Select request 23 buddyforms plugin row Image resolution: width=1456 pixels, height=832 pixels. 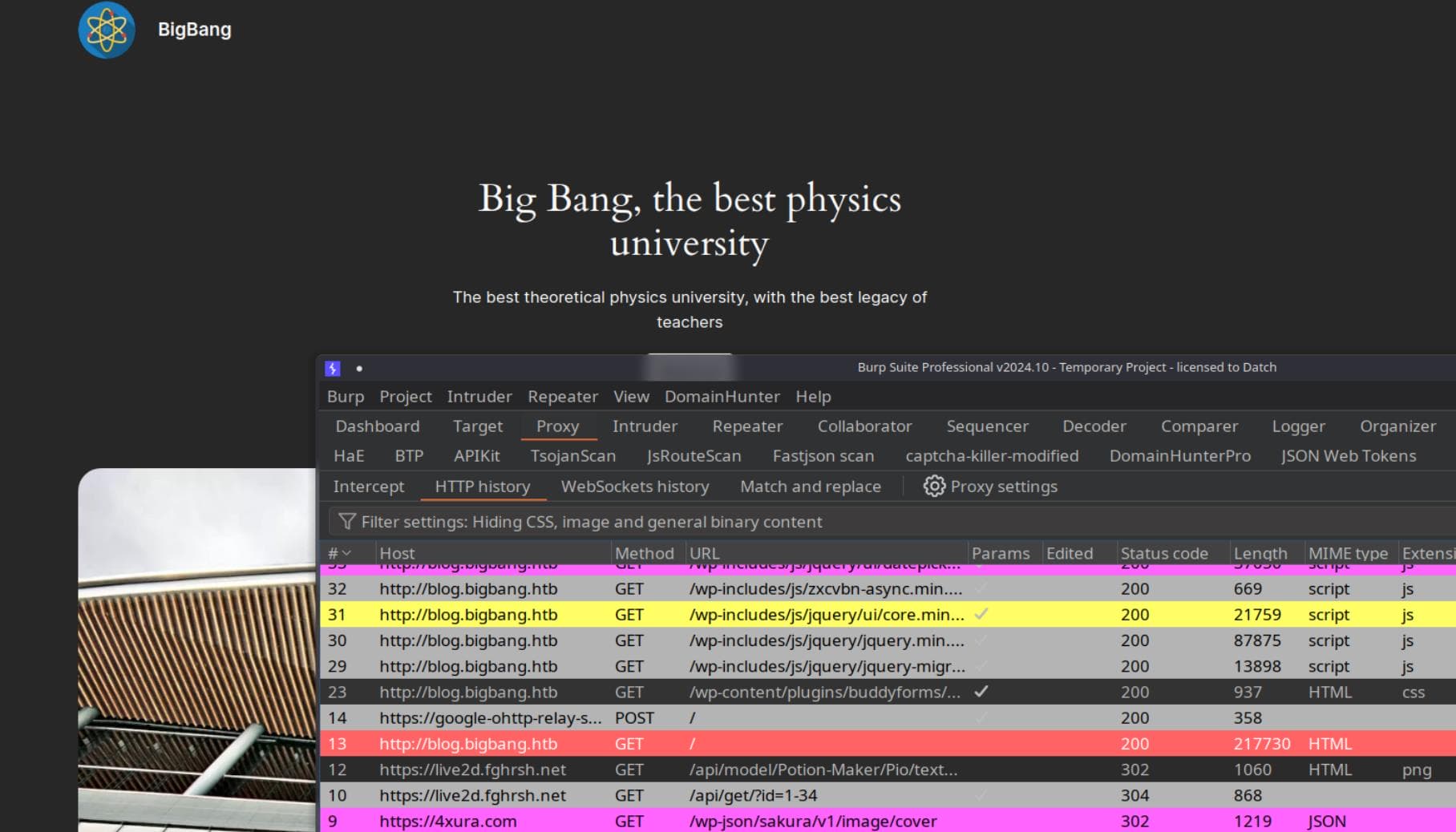888,692
